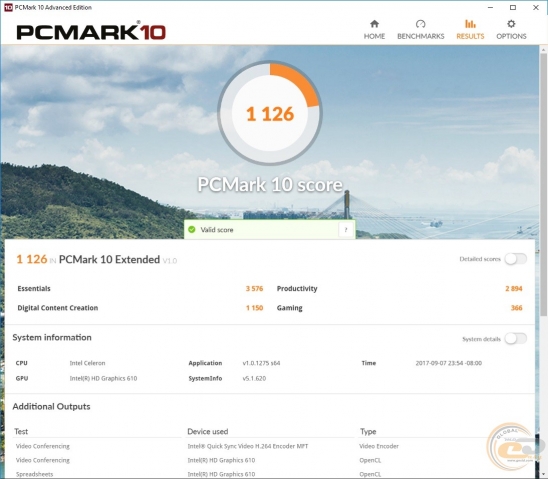Click the scroll up arrow
This screenshot has width=548, height=479.
544,50
